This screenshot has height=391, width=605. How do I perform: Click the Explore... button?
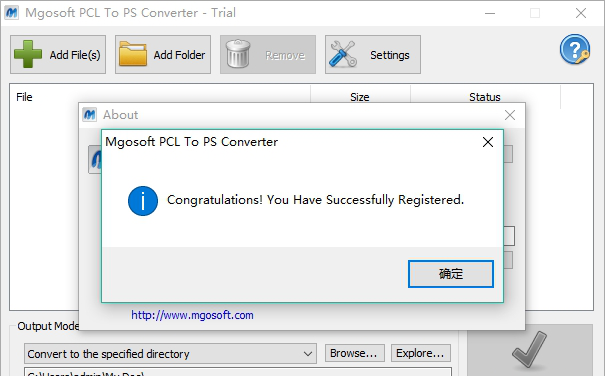point(421,353)
